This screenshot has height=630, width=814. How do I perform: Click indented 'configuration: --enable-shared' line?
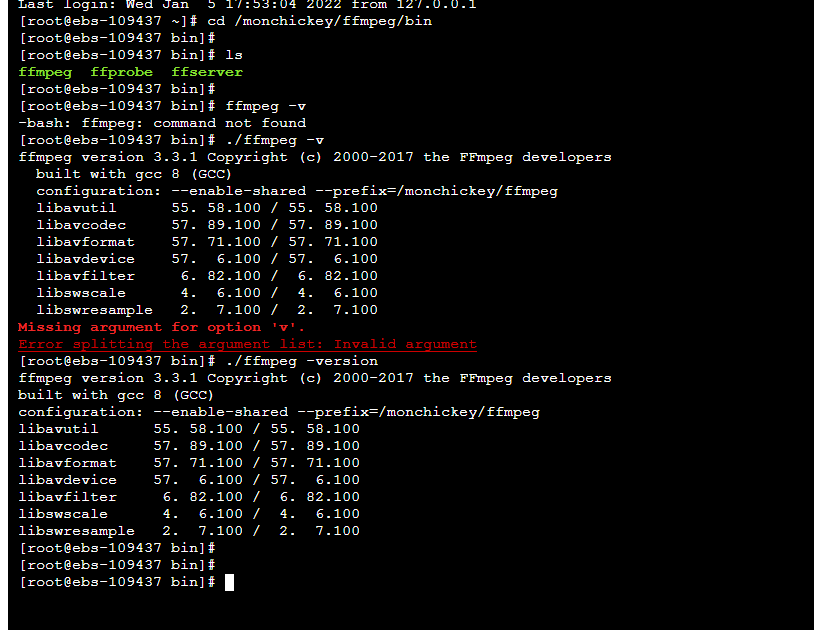pos(297,191)
